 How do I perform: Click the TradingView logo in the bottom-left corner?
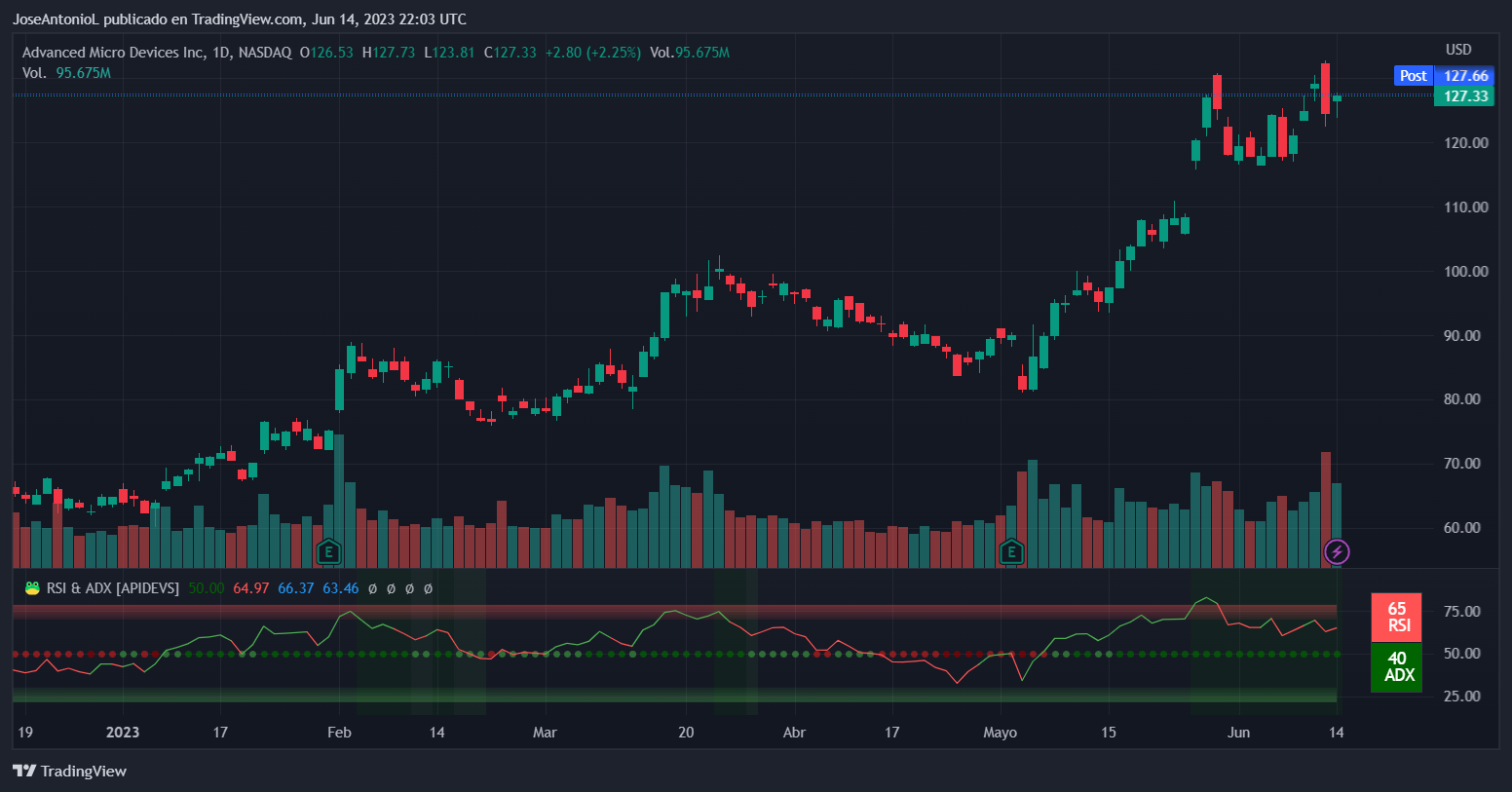pyautogui.click(x=68, y=771)
